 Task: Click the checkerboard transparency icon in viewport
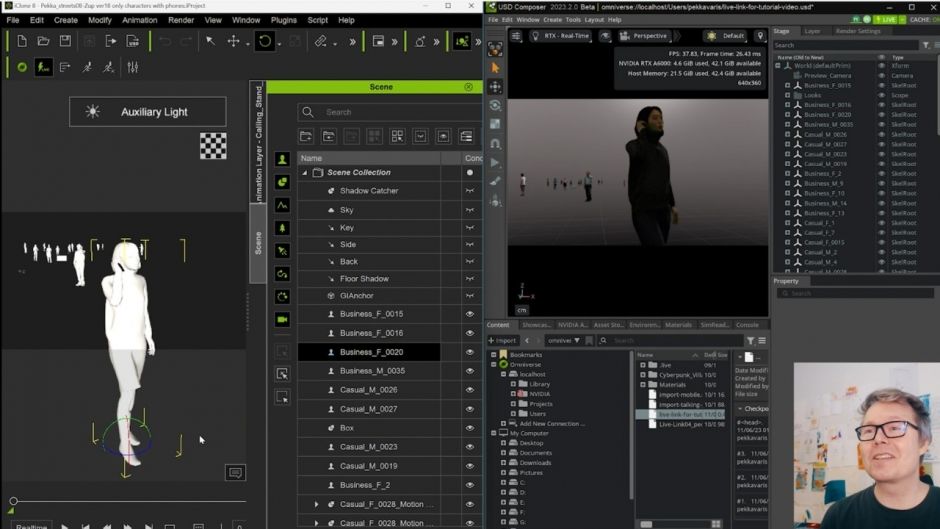coord(213,146)
